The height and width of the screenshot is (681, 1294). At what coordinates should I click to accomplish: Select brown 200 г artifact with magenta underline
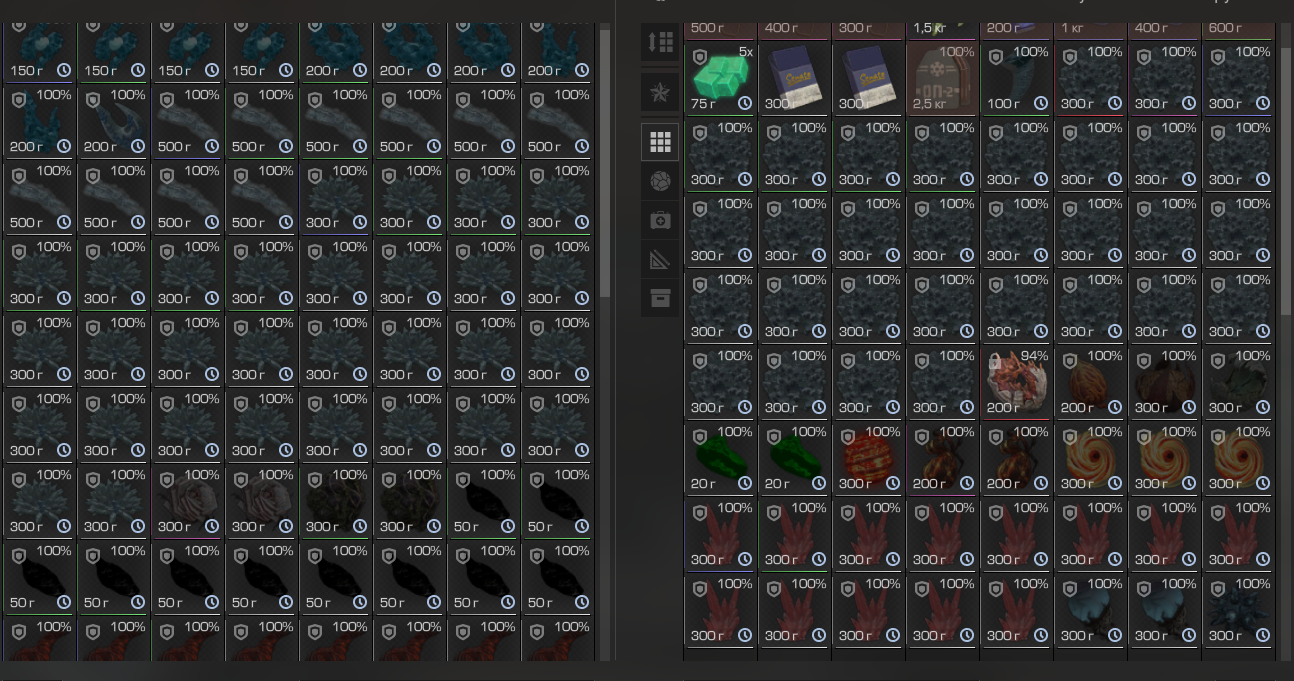[x=943, y=458]
